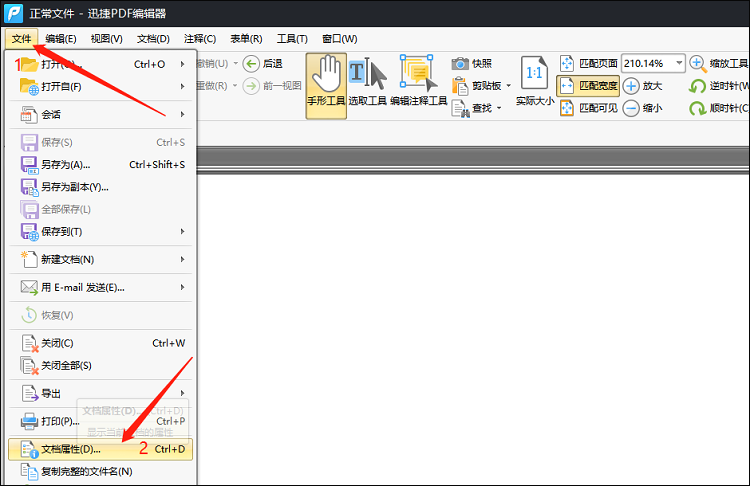Expand the 打开自(F) submenu arrow
The image size is (750, 486).
point(182,87)
